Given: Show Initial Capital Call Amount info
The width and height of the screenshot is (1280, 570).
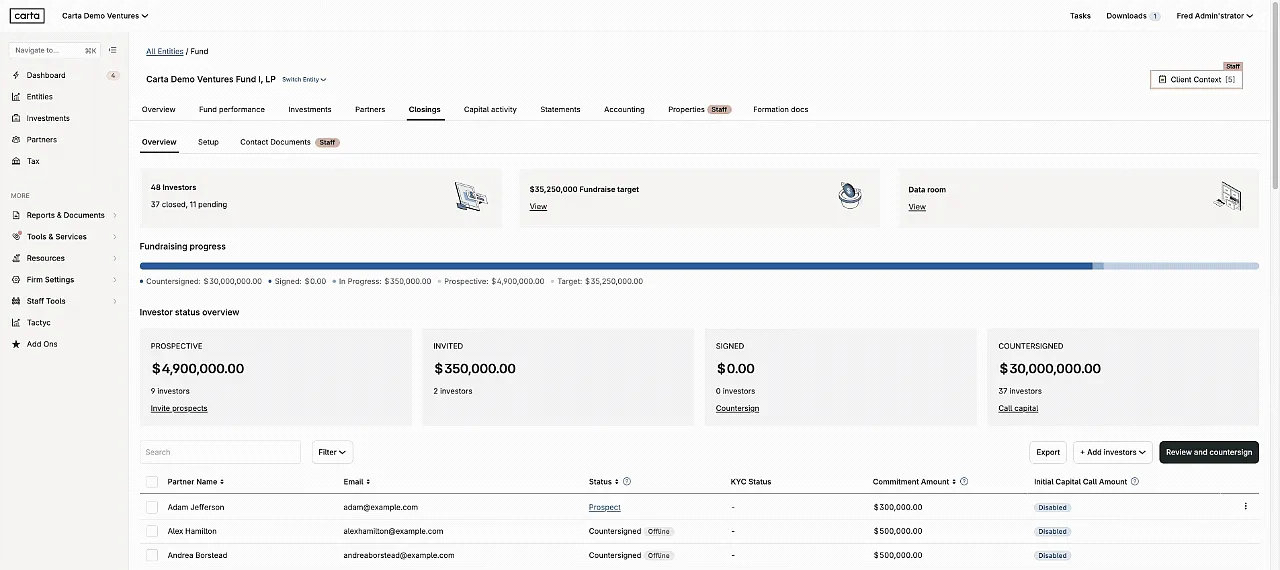Looking at the screenshot, I should [x=1135, y=482].
